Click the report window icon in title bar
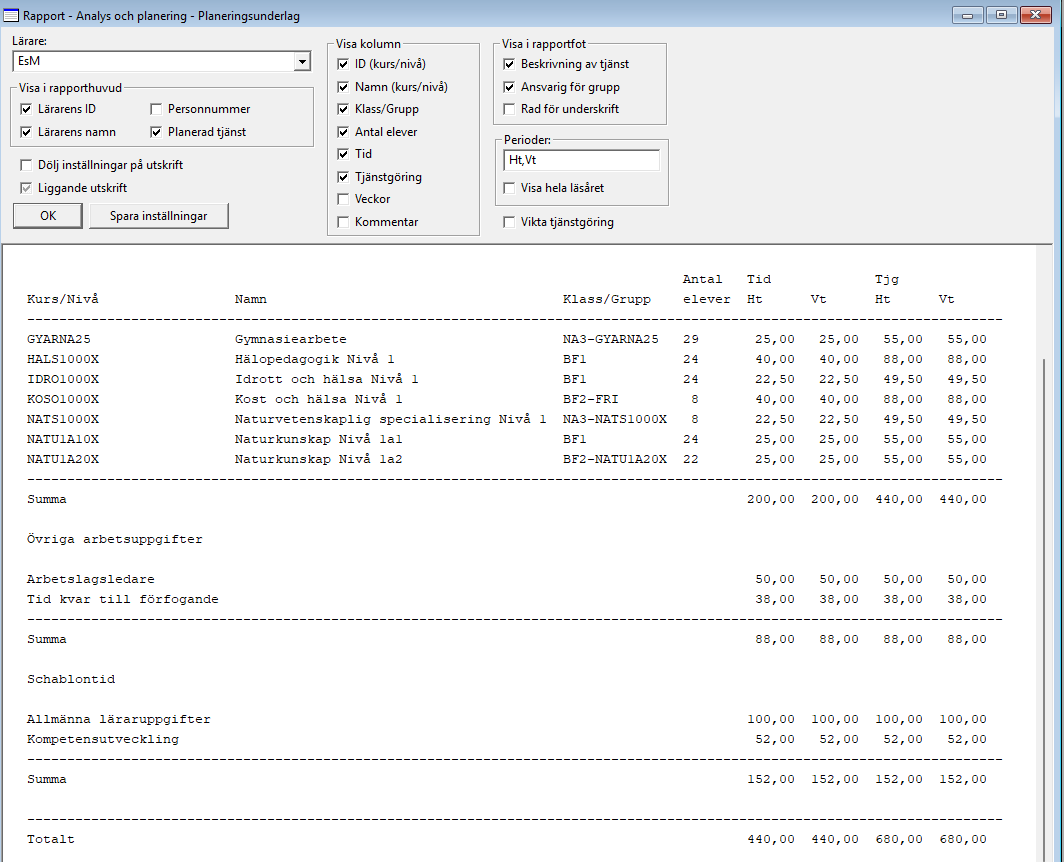The height and width of the screenshot is (862, 1064). tap(11, 15)
